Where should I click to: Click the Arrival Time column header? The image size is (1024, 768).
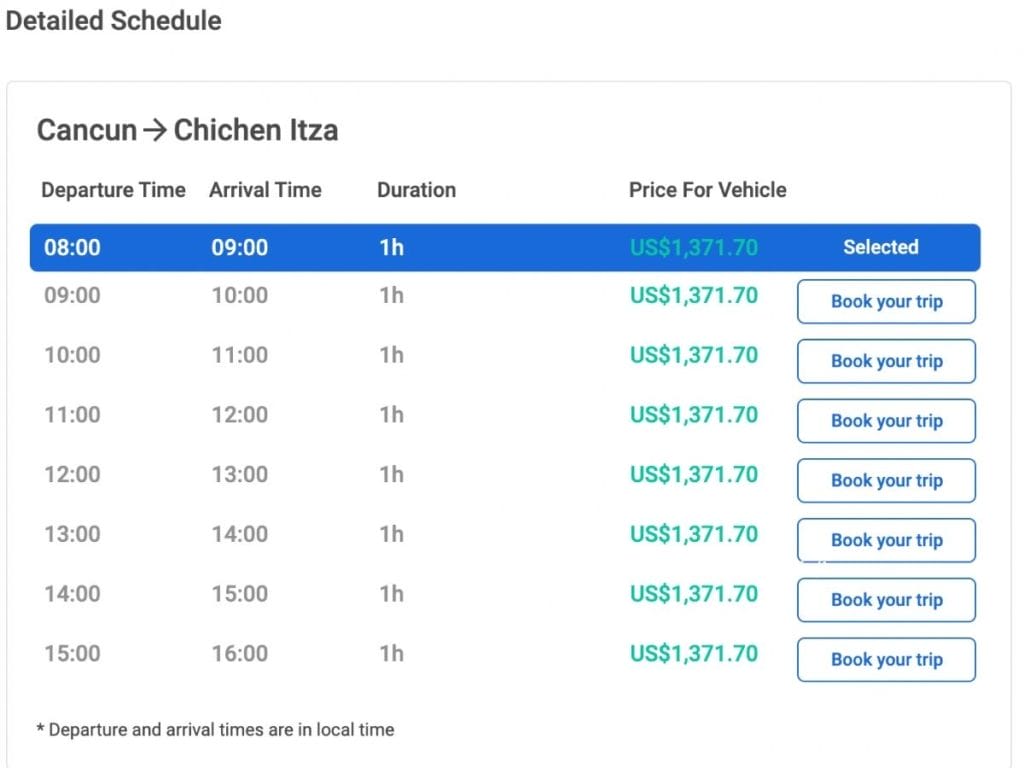[x=265, y=190]
